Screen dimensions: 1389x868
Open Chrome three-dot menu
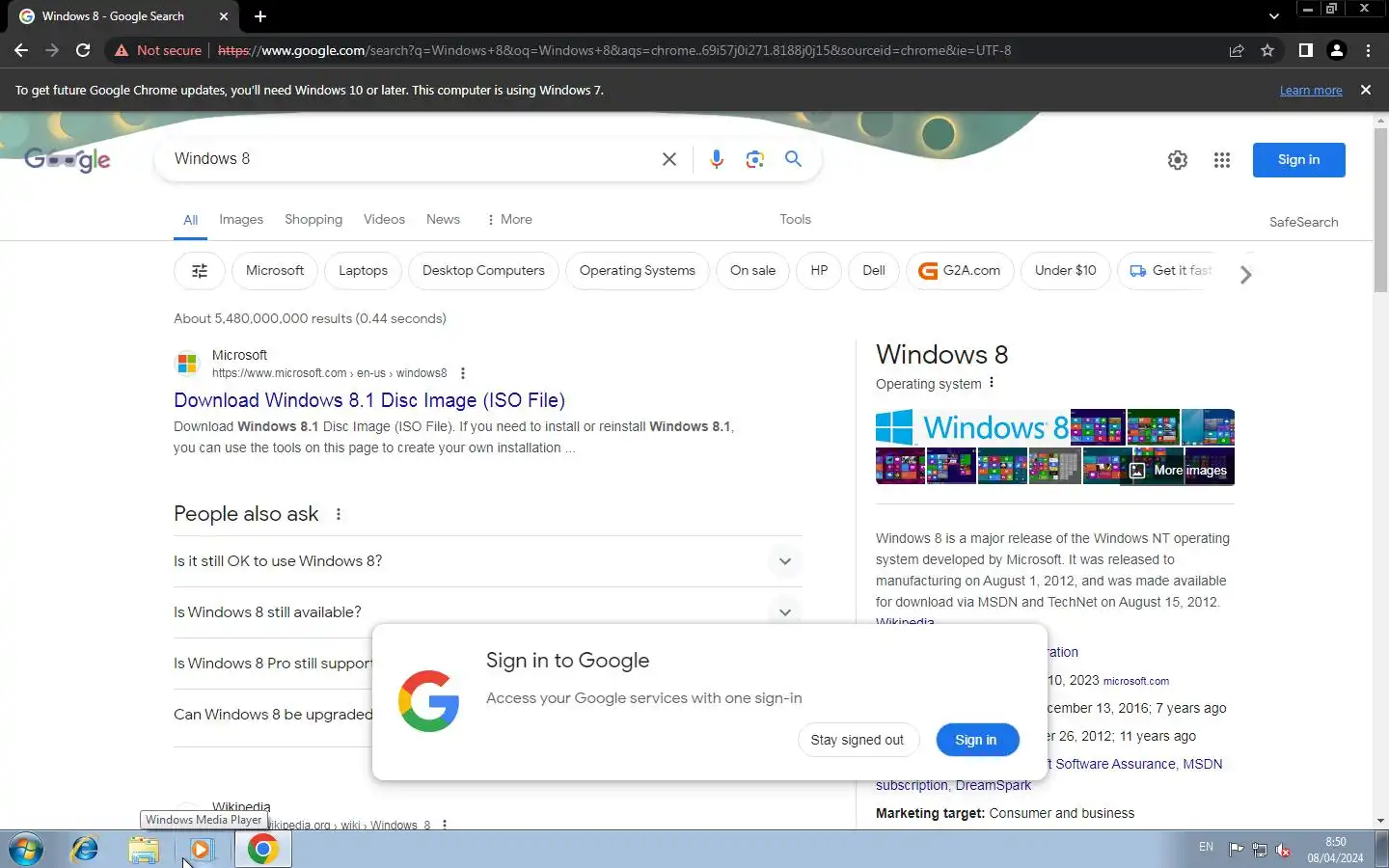click(x=1368, y=50)
